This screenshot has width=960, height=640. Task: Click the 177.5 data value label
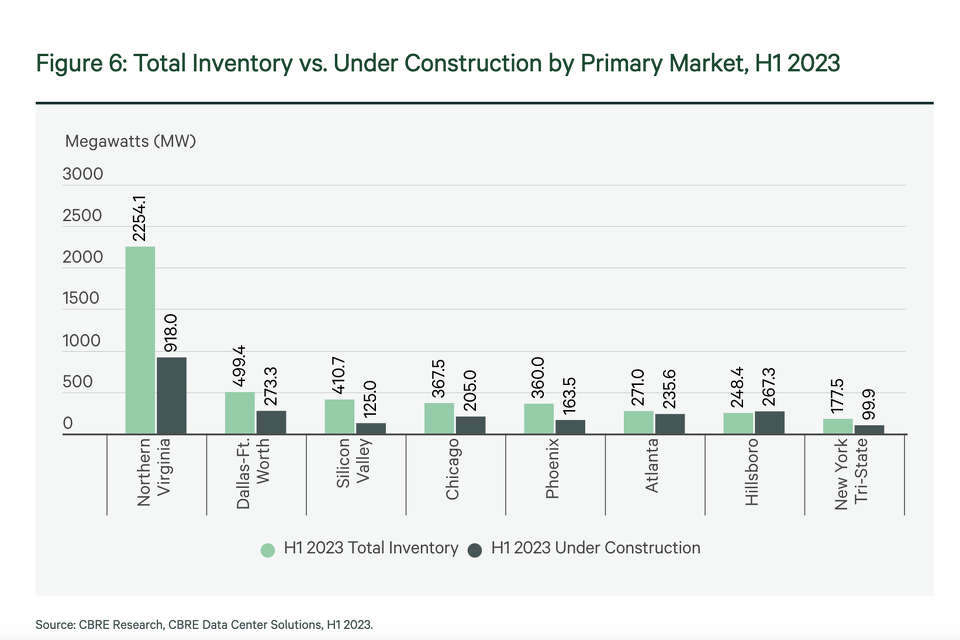coord(837,396)
